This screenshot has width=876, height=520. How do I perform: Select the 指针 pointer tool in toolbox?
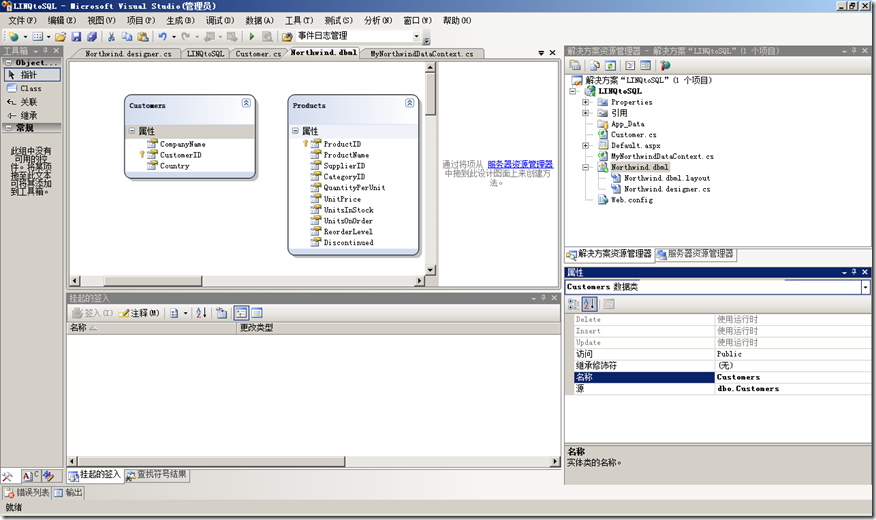pos(32,74)
